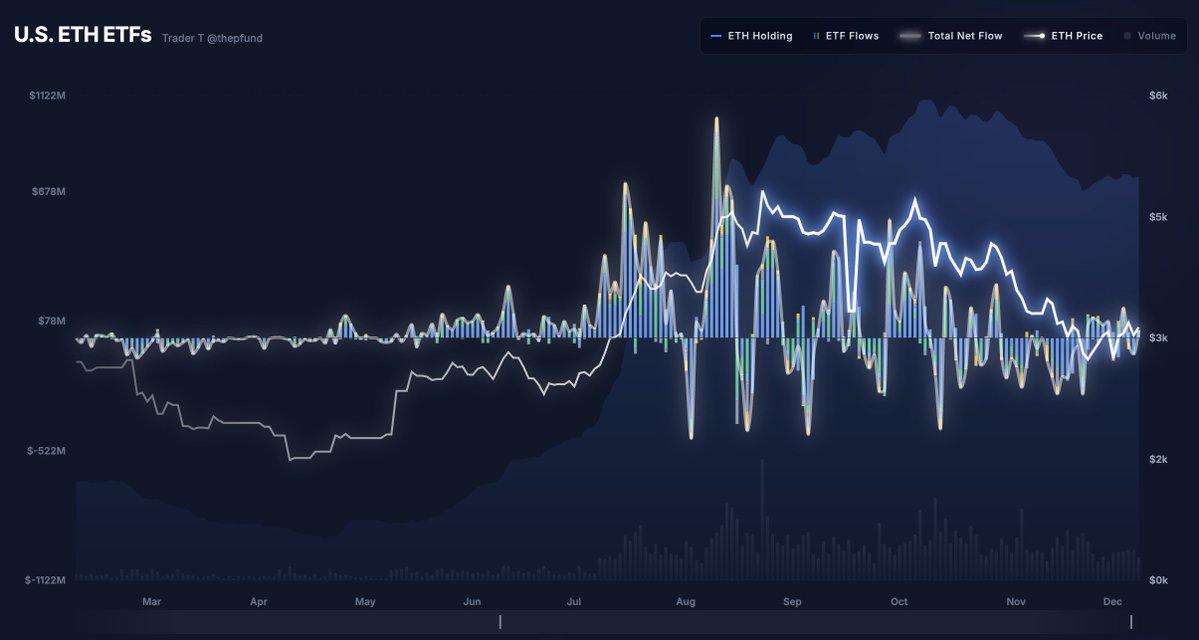1199x640 pixels.
Task: Click the Dec month label on the x-axis
Action: [x=1112, y=602]
